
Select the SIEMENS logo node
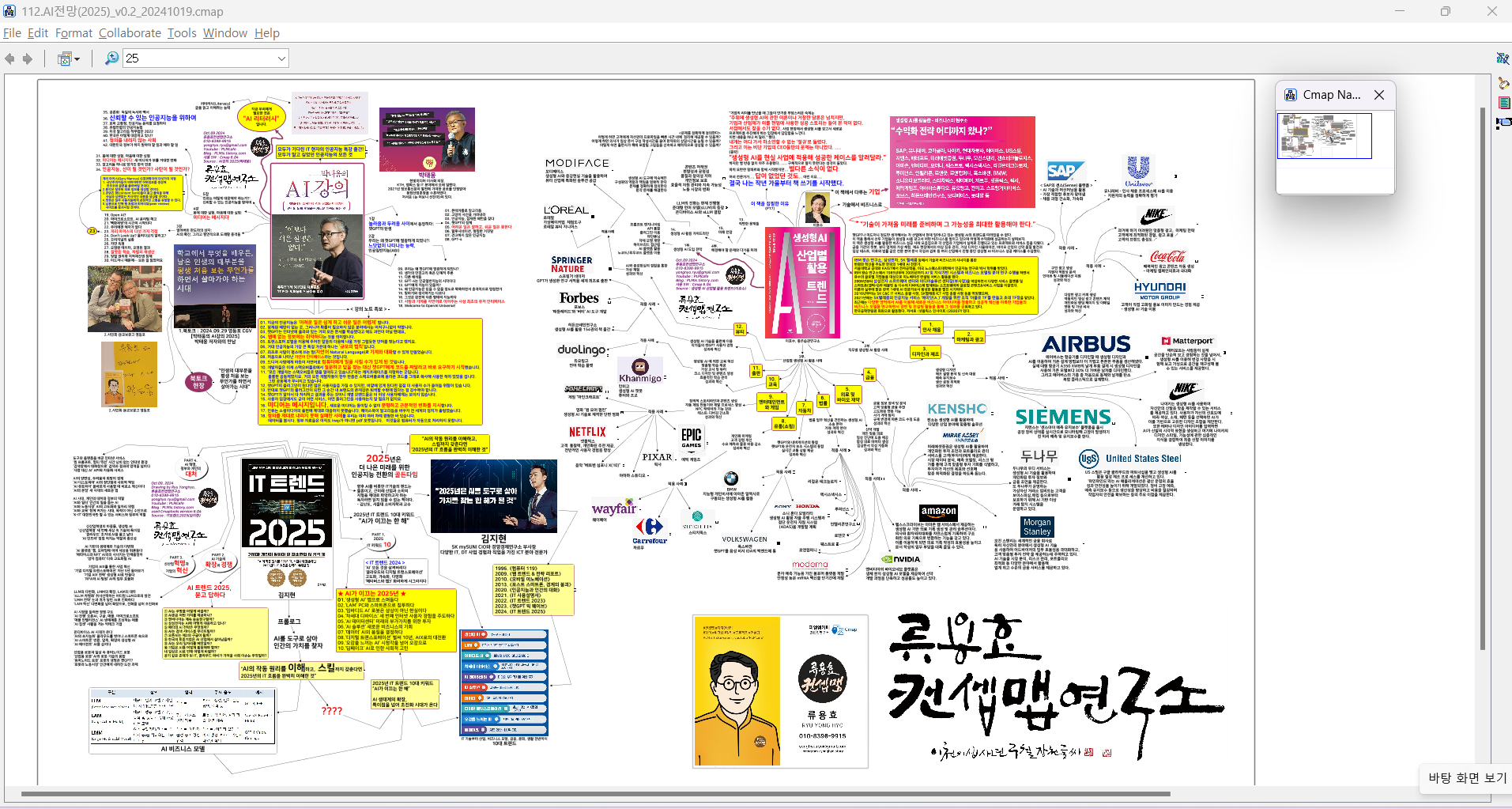pos(1063,417)
